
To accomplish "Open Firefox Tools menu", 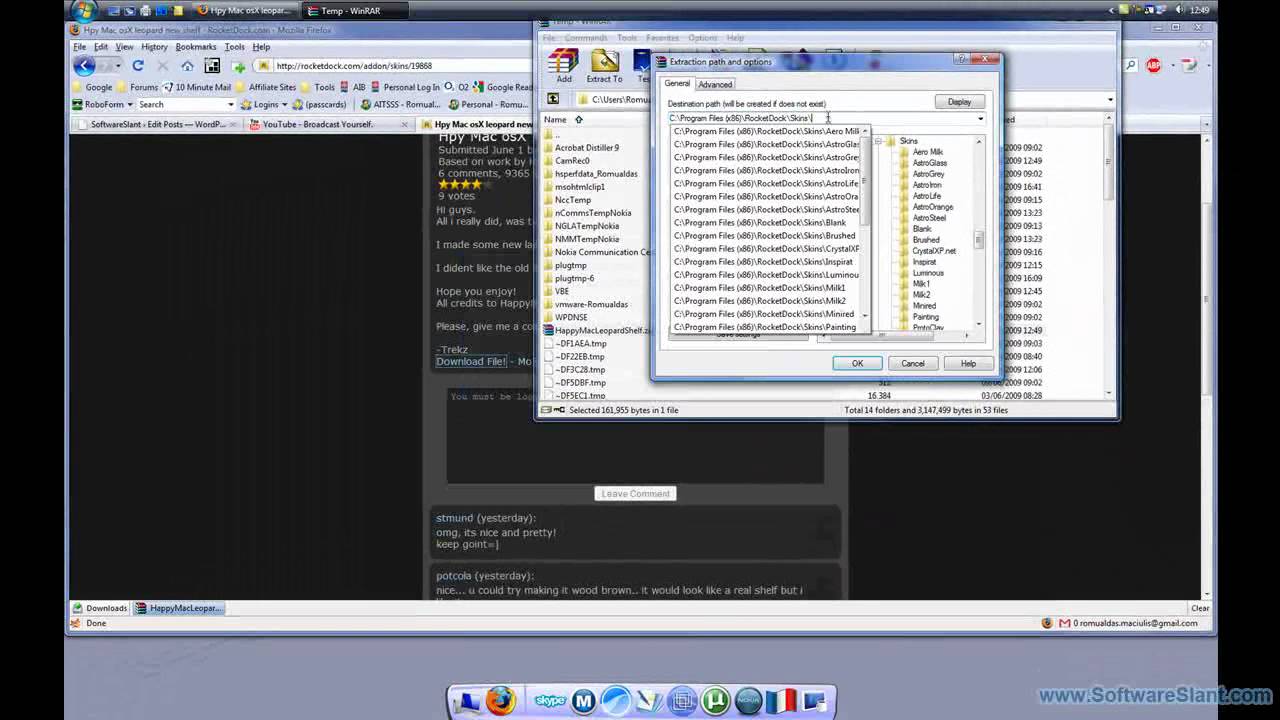I will coord(234,47).
